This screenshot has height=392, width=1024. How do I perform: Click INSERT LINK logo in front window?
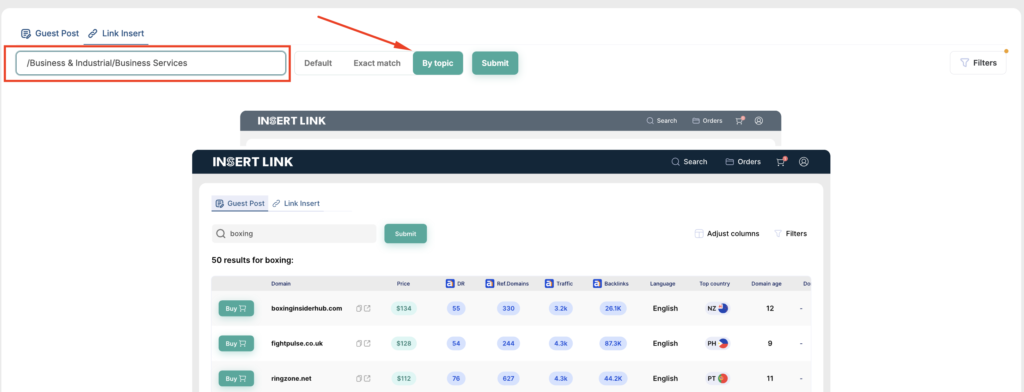point(253,162)
